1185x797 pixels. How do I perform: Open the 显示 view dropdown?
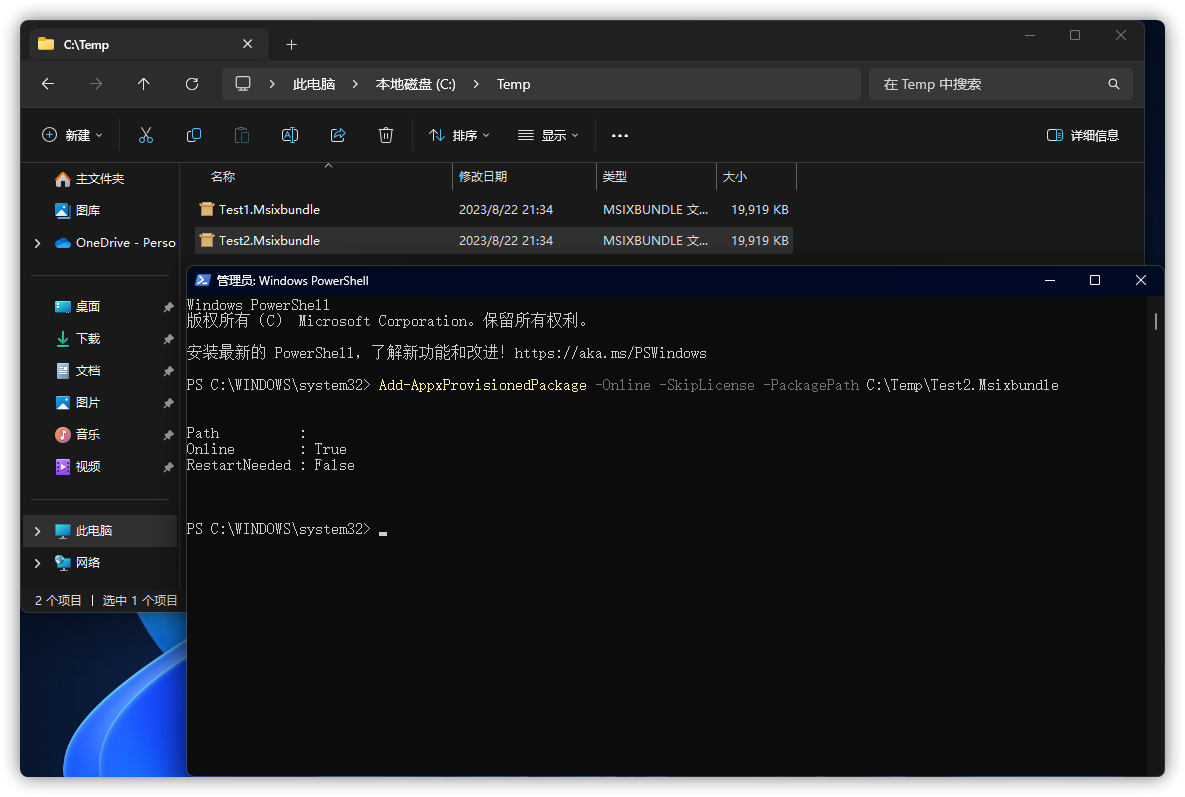click(549, 135)
